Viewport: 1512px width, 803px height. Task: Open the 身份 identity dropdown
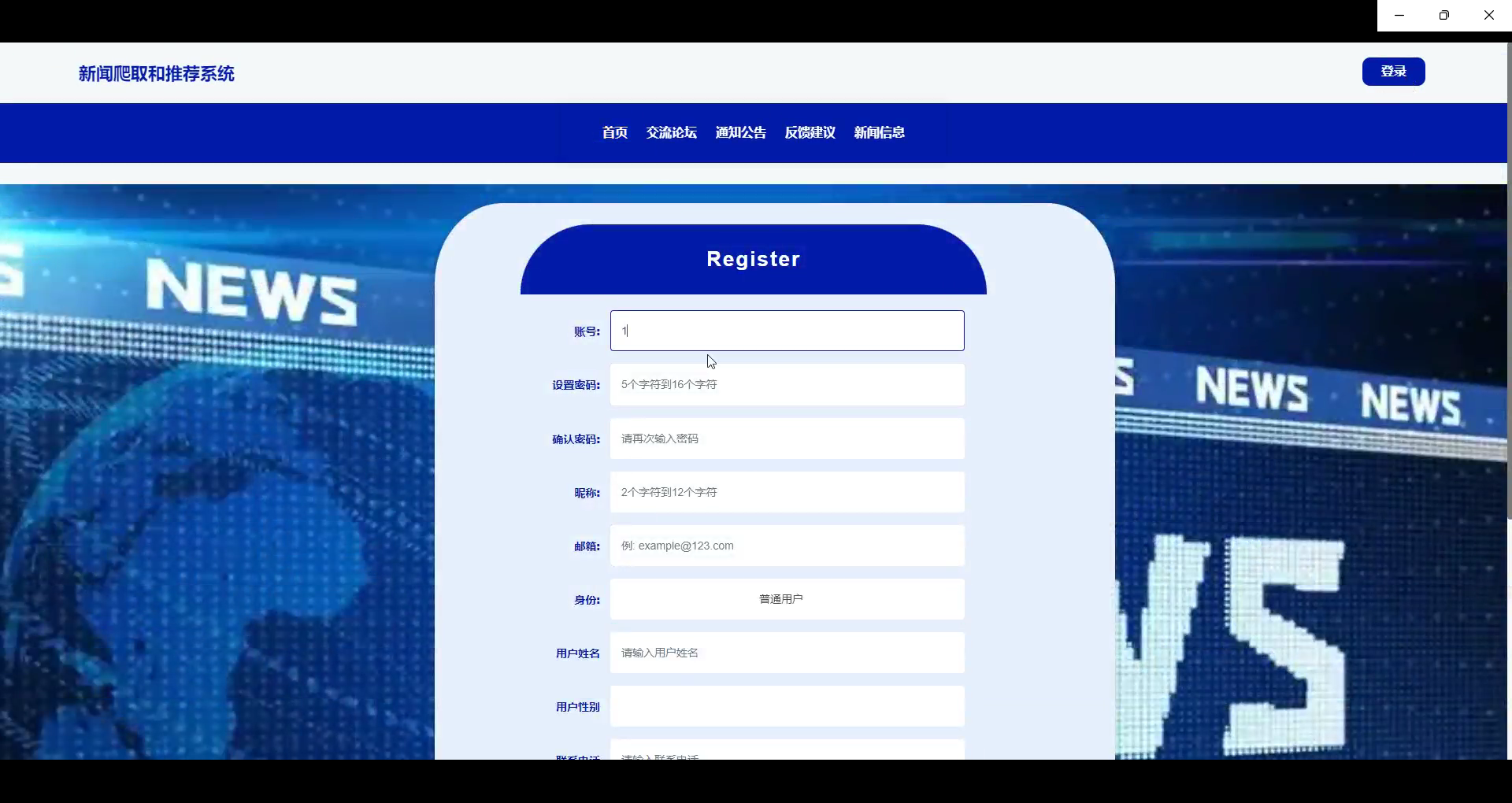[787, 599]
